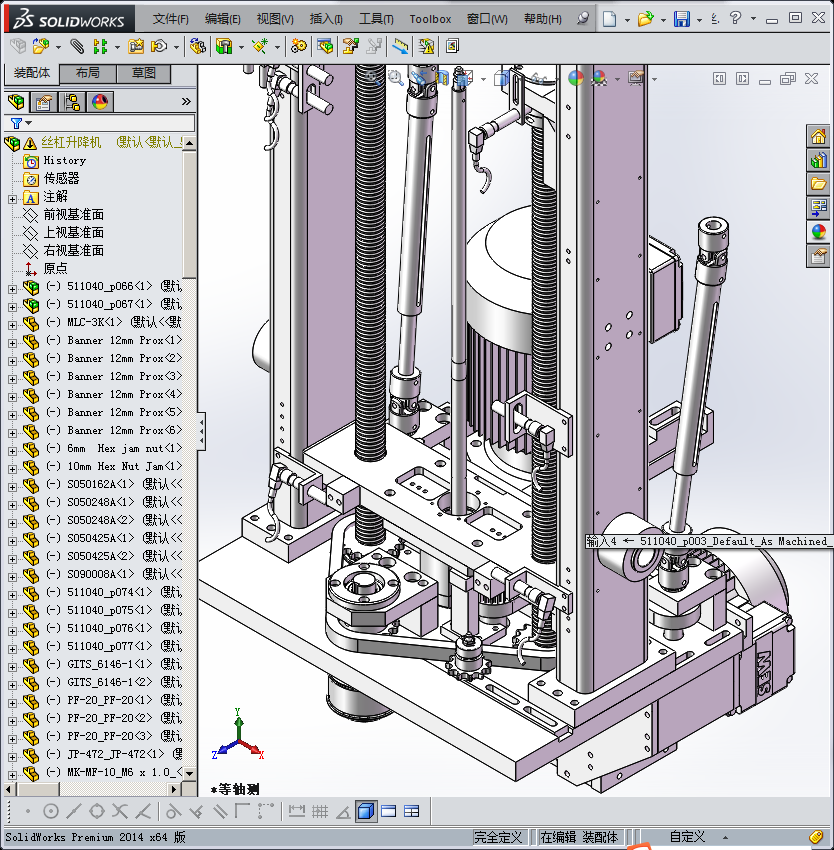Open the Design Library task pane

(x=818, y=161)
